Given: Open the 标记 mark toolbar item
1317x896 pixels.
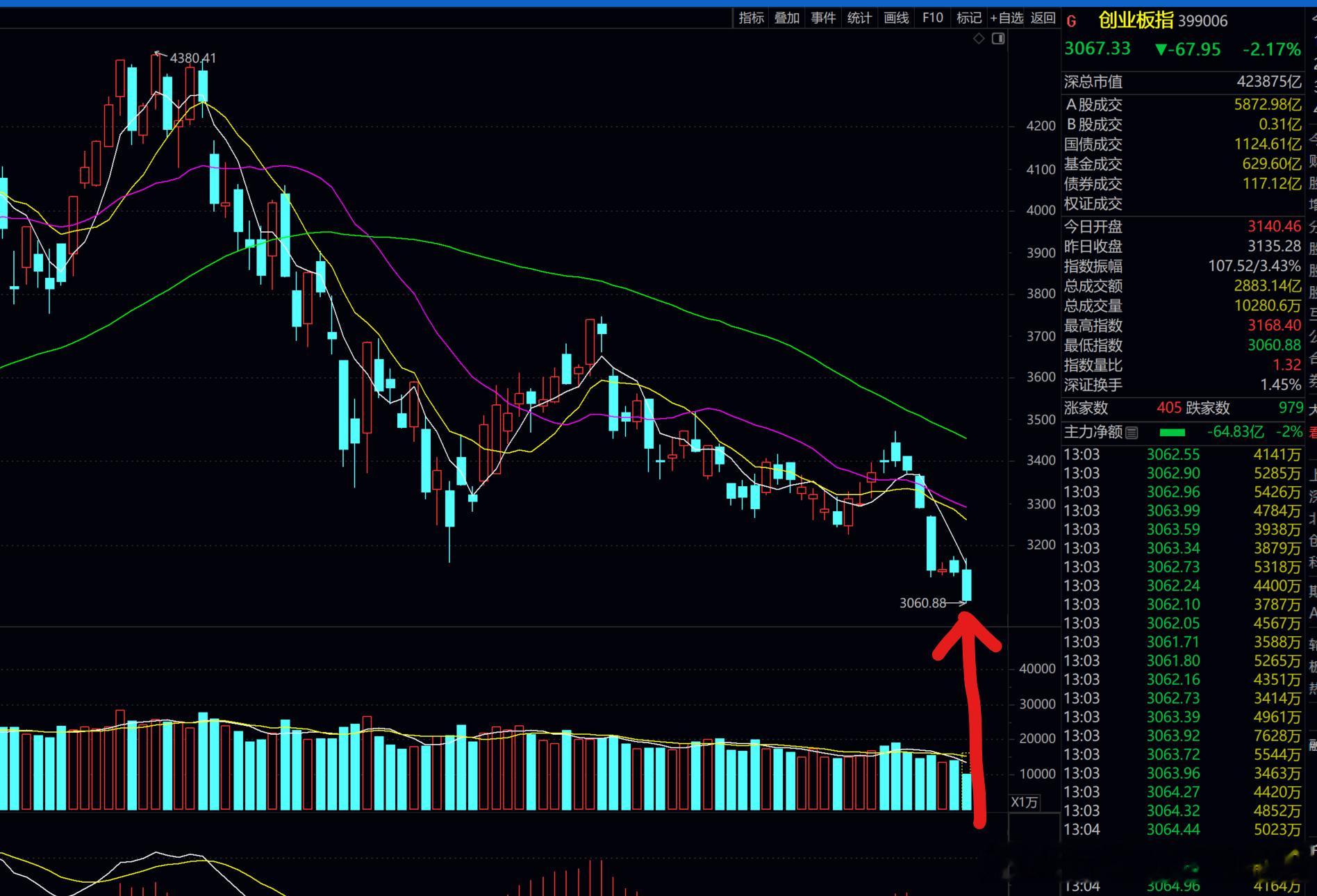Looking at the screenshot, I should (x=968, y=18).
